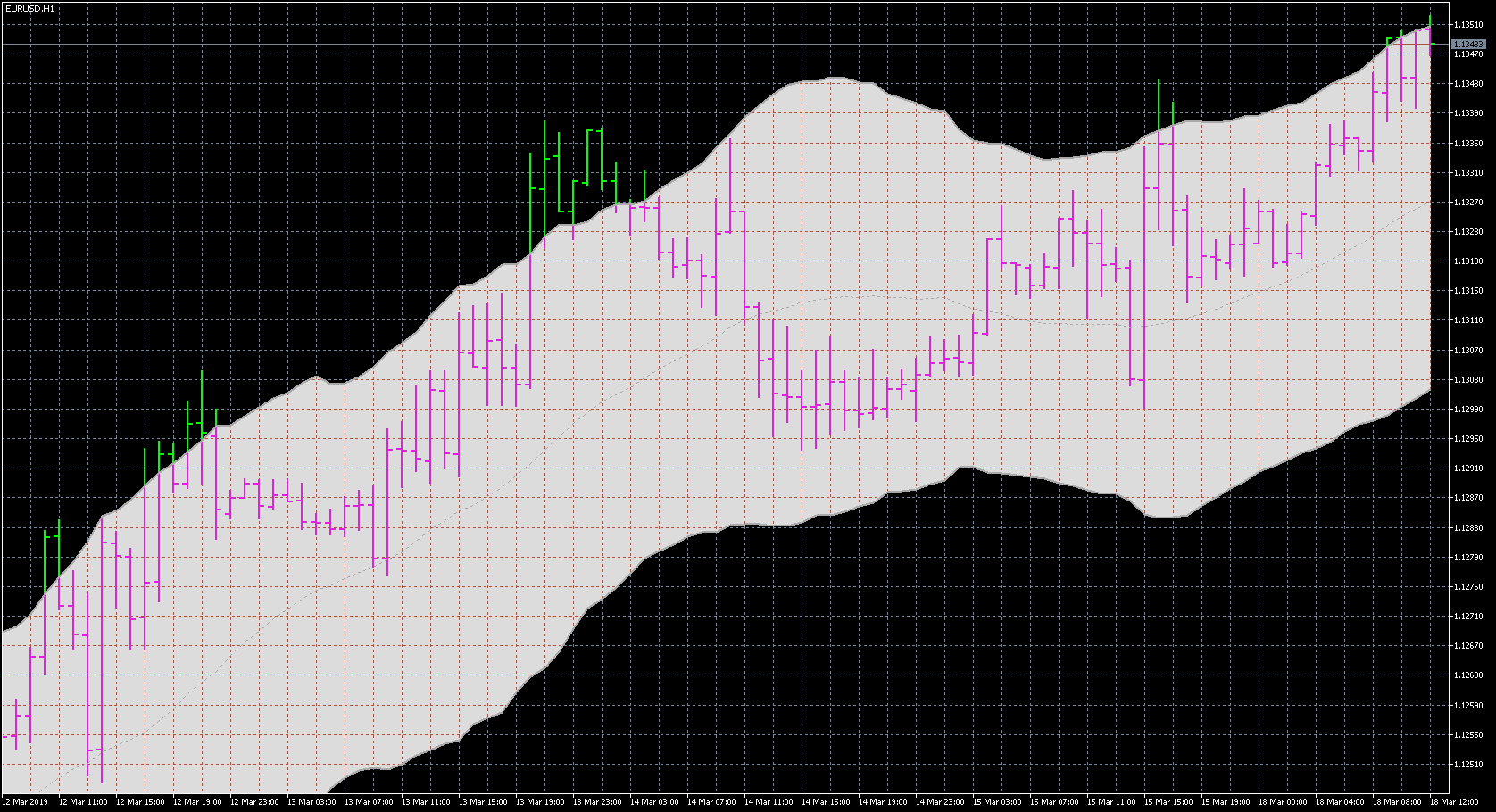
Task: Select price level 1.12510 on the axis
Action: pyautogui.click(x=1468, y=765)
